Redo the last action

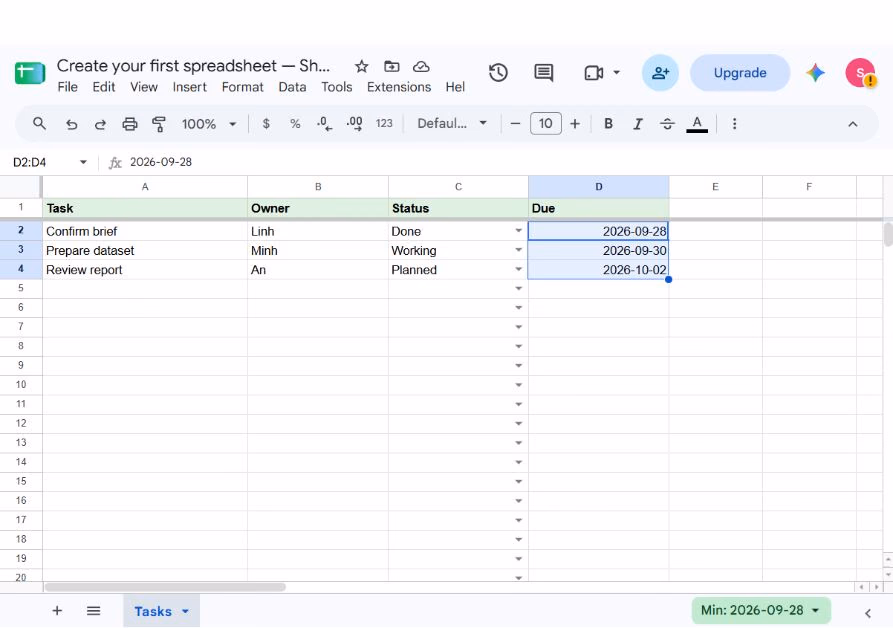[x=100, y=124]
